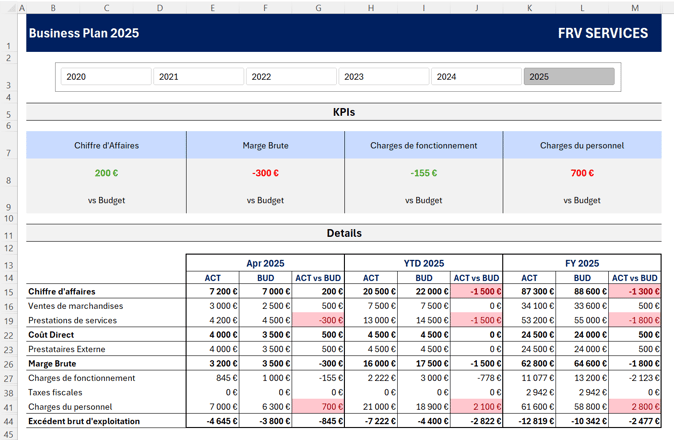The image size is (674, 440).
Task: Click the YTD 2025 header cell
Action: tap(423, 263)
